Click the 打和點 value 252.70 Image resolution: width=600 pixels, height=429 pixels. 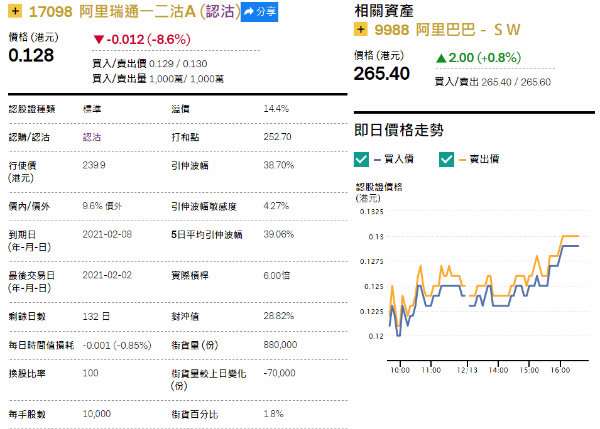(277, 137)
